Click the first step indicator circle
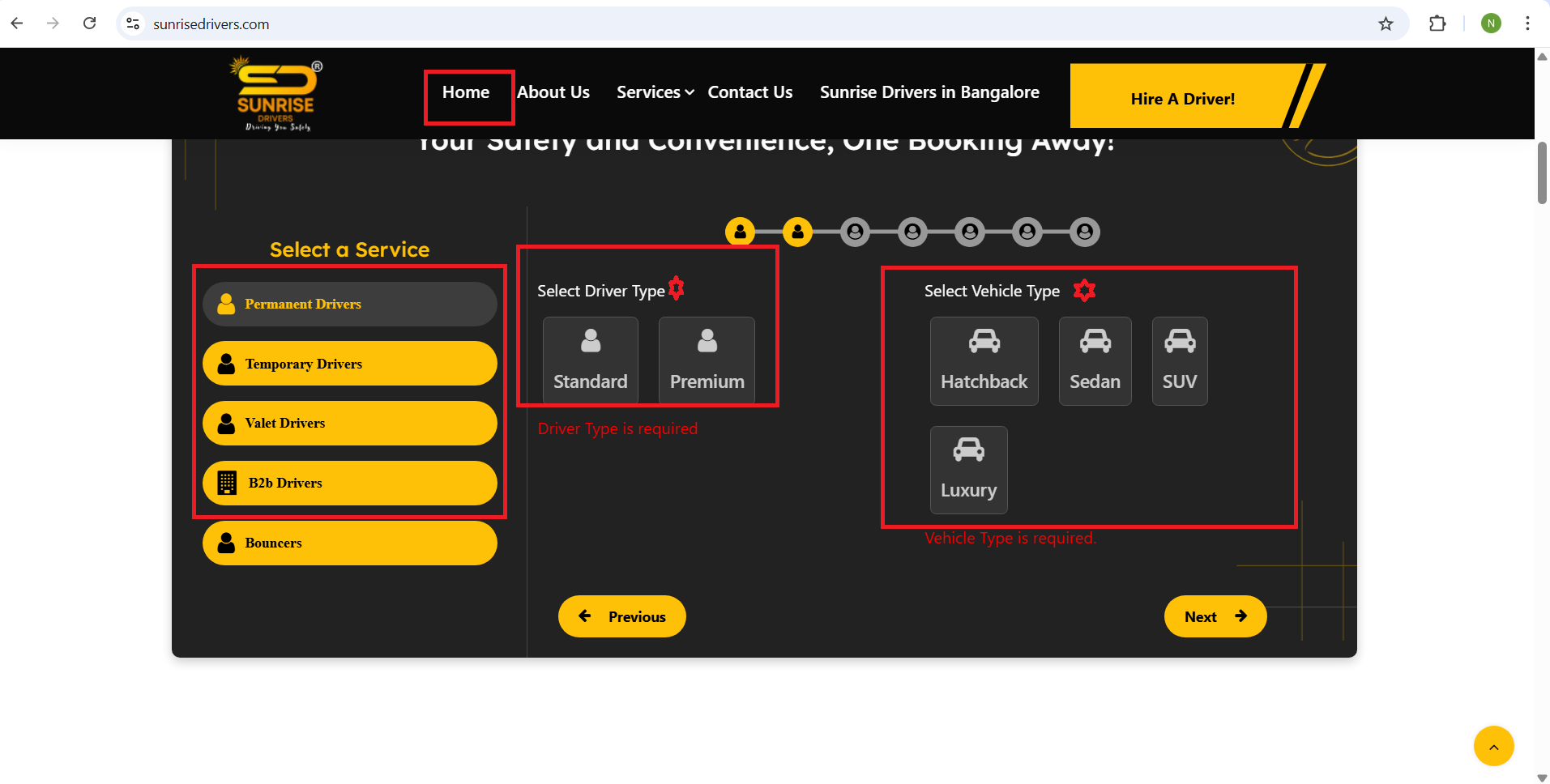The width and height of the screenshot is (1550, 784). point(740,232)
